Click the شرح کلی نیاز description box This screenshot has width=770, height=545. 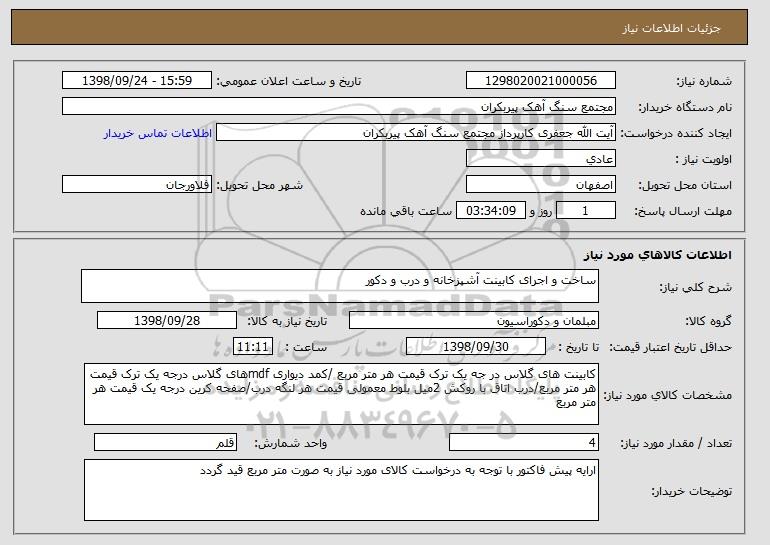click(x=340, y=286)
